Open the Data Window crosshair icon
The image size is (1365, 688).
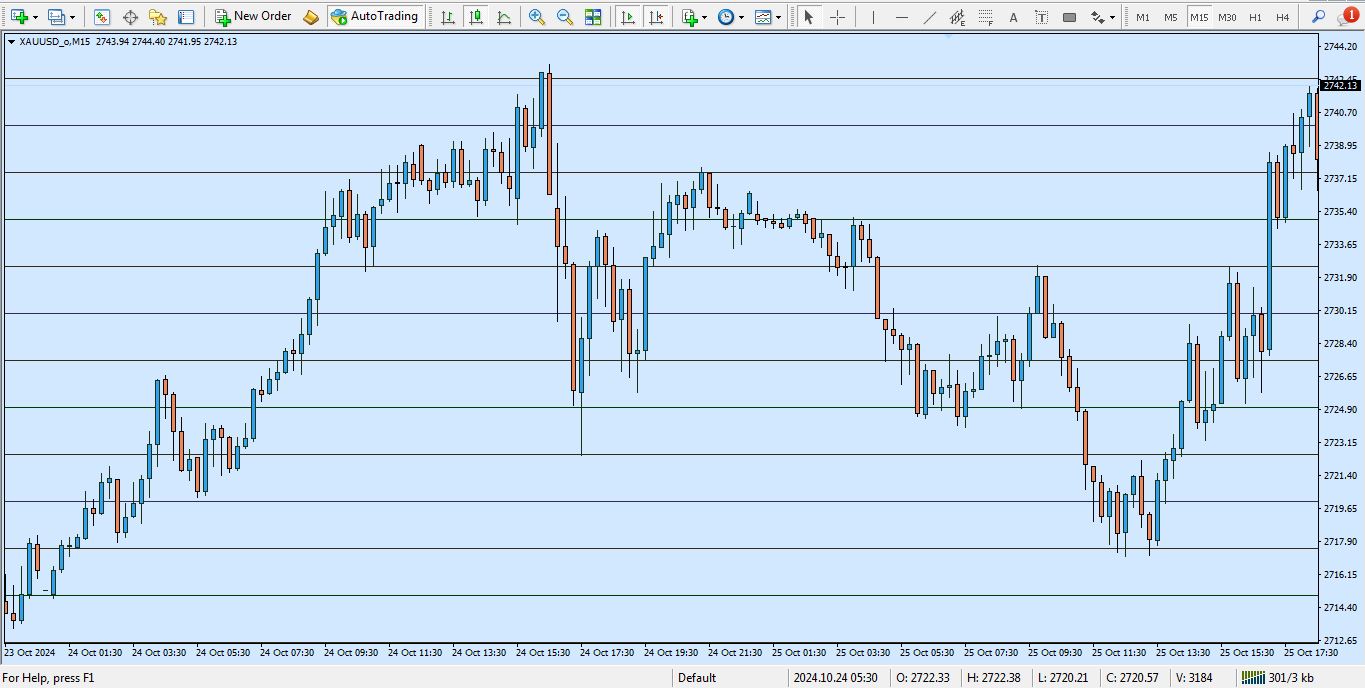pos(130,17)
